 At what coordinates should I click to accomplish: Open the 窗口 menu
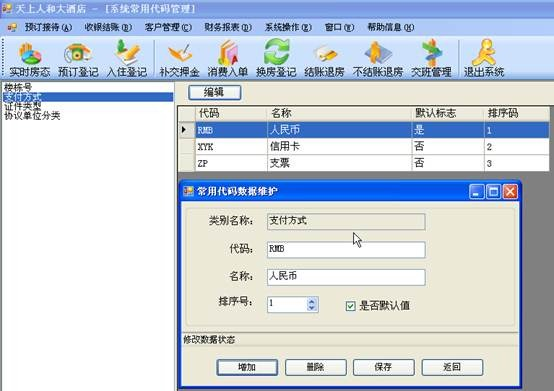click(339, 27)
